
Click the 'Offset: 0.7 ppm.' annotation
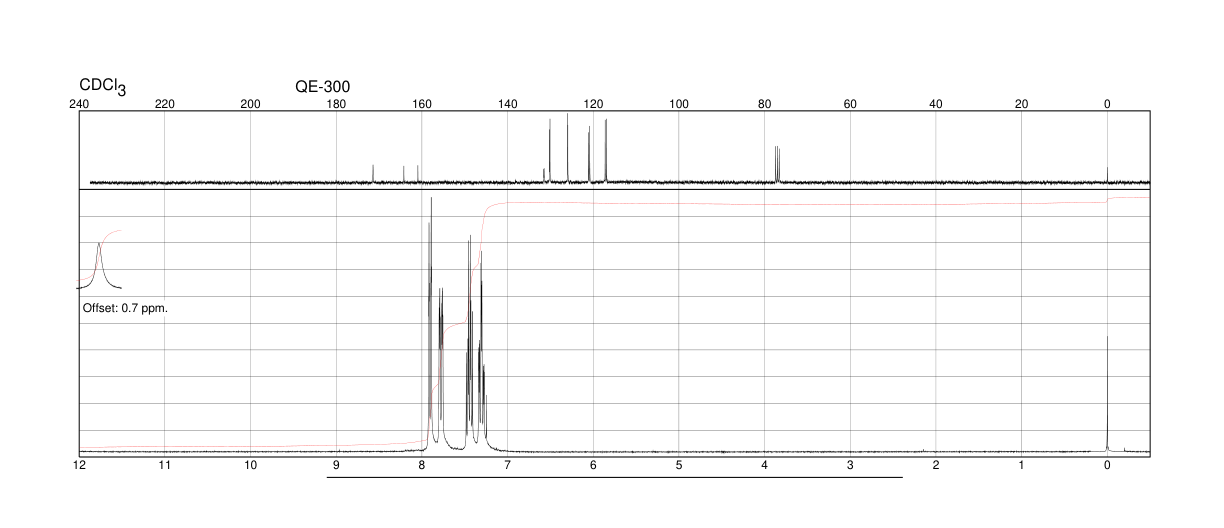click(125, 308)
